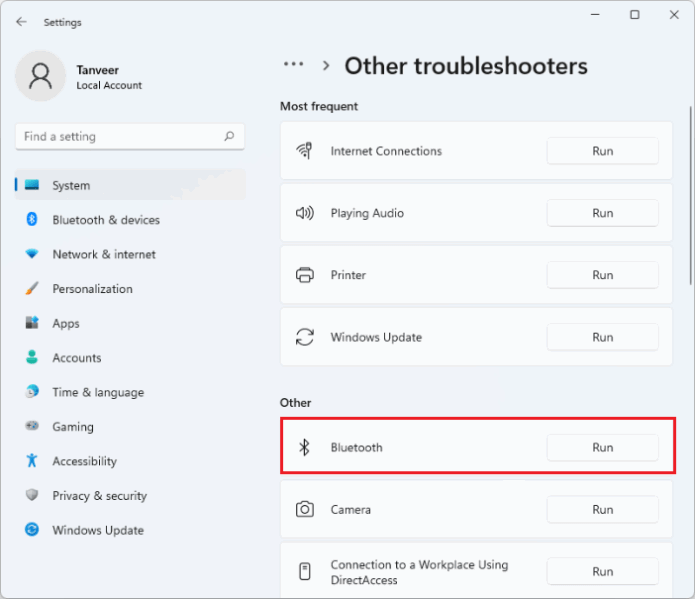Maximize the Settings window
The height and width of the screenshot is (599, 695).
point(635,15)
